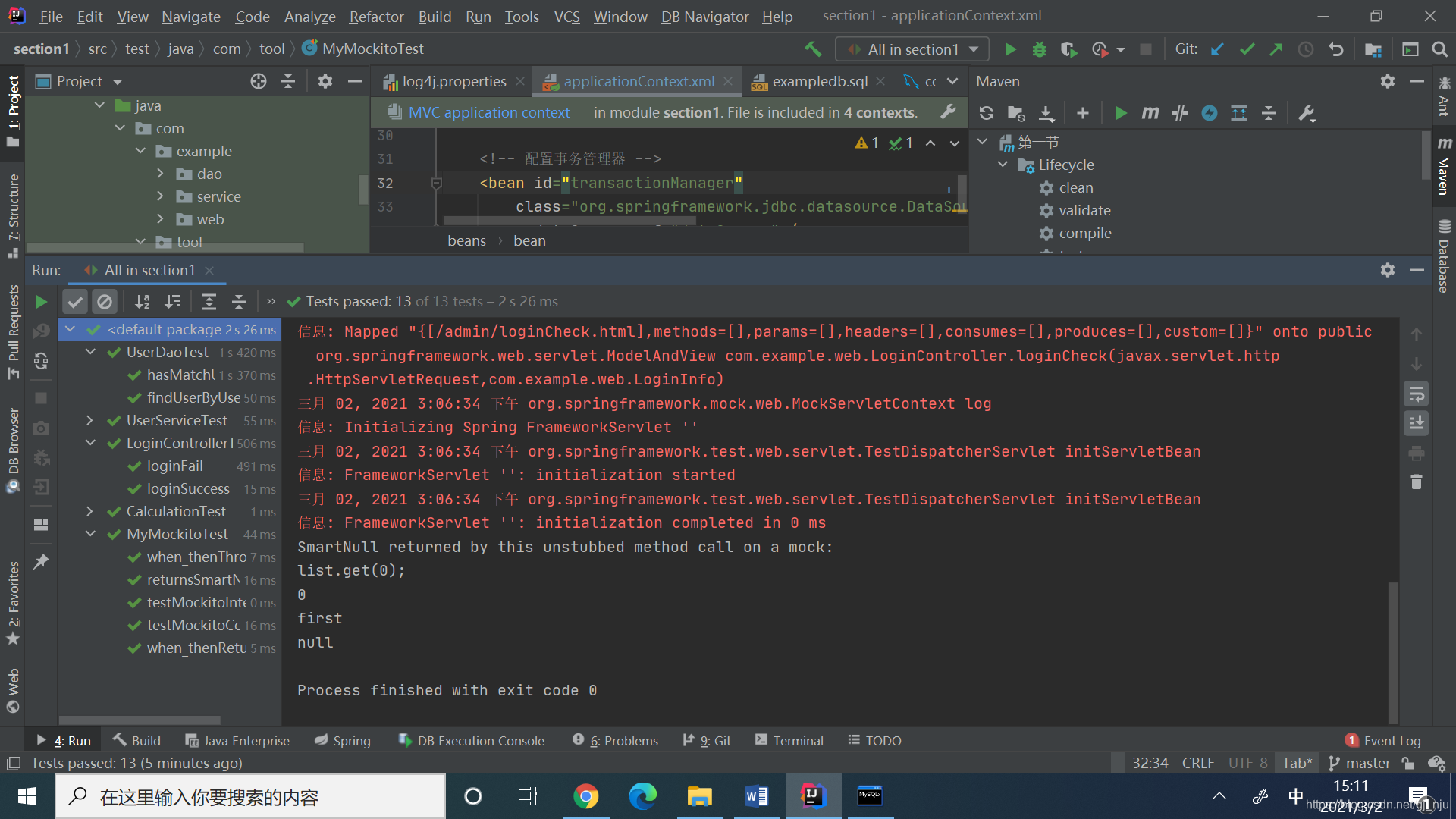The image size is (1456, 819).
Task: Toggle Show Passed tests checkmark button
Action: pyautogui.click(x=74, y=302)
